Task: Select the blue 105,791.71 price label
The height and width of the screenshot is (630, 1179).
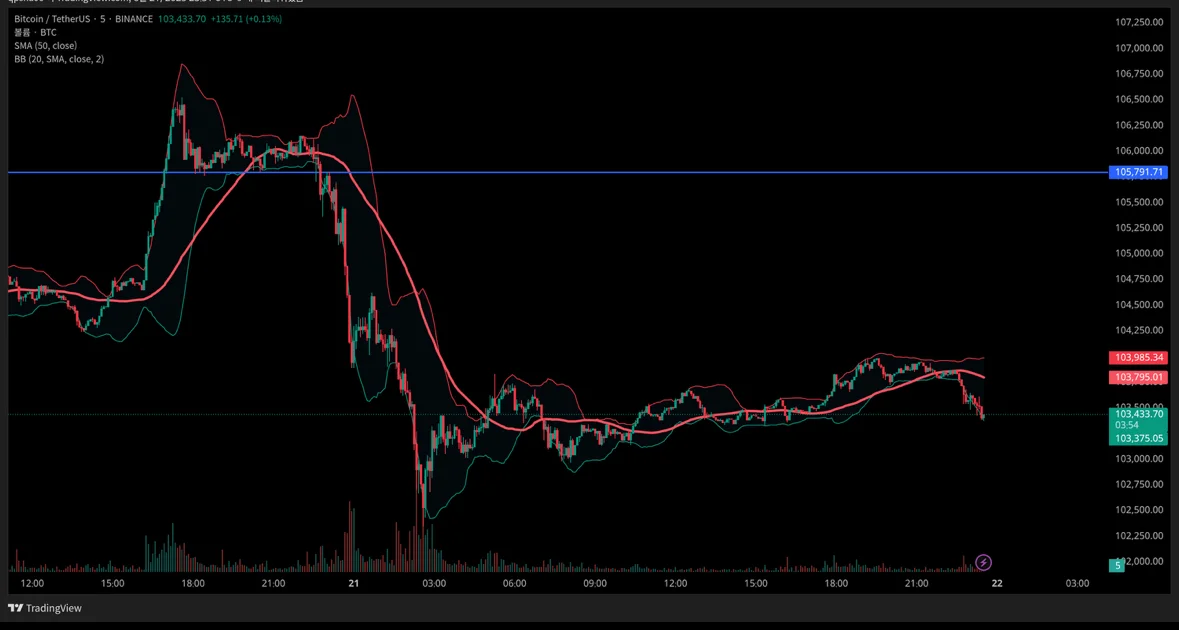Action: (1138, 172)
